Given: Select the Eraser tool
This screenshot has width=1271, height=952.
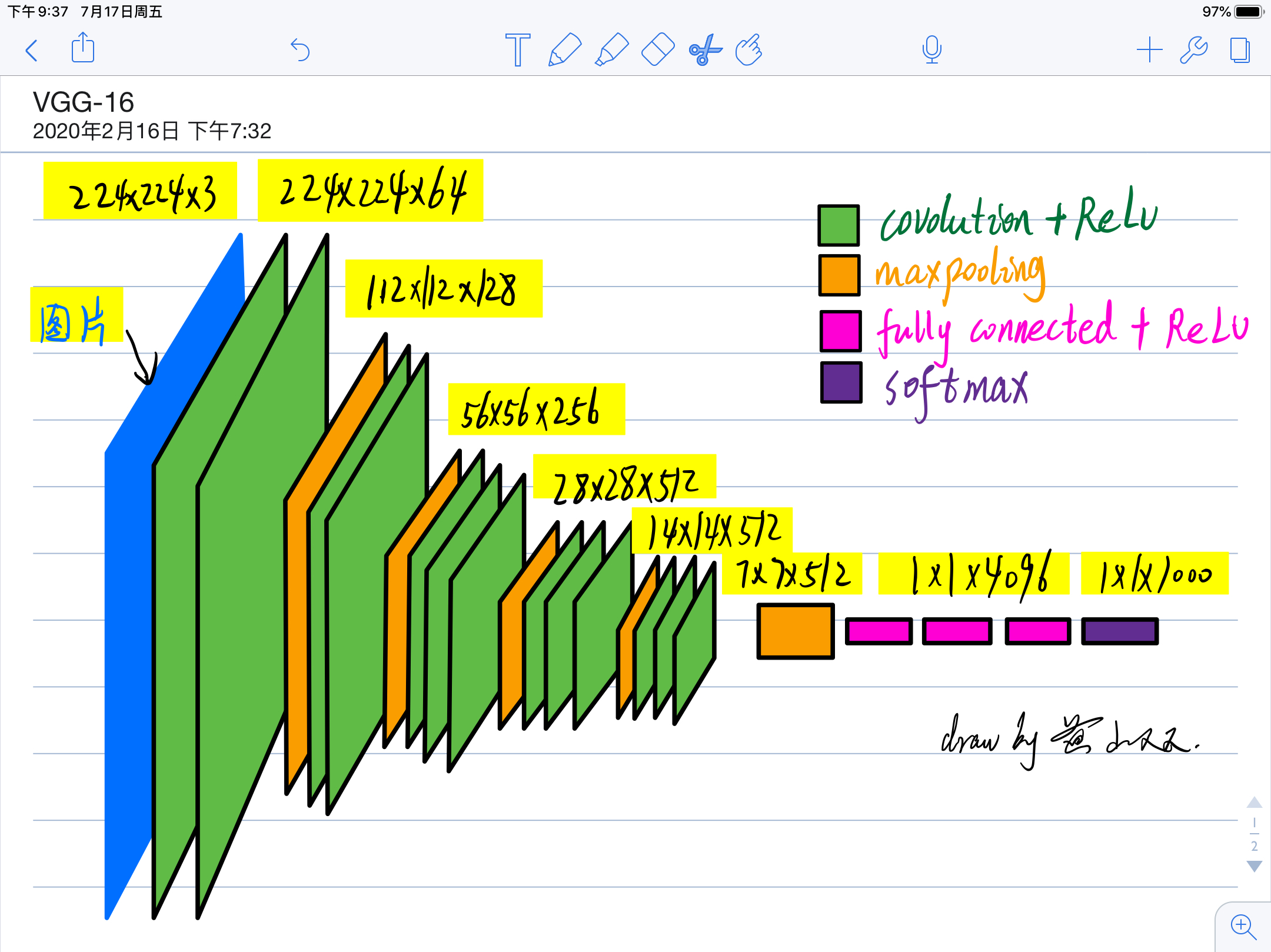Looking at the screenshot, I should [x=658, y=50].
